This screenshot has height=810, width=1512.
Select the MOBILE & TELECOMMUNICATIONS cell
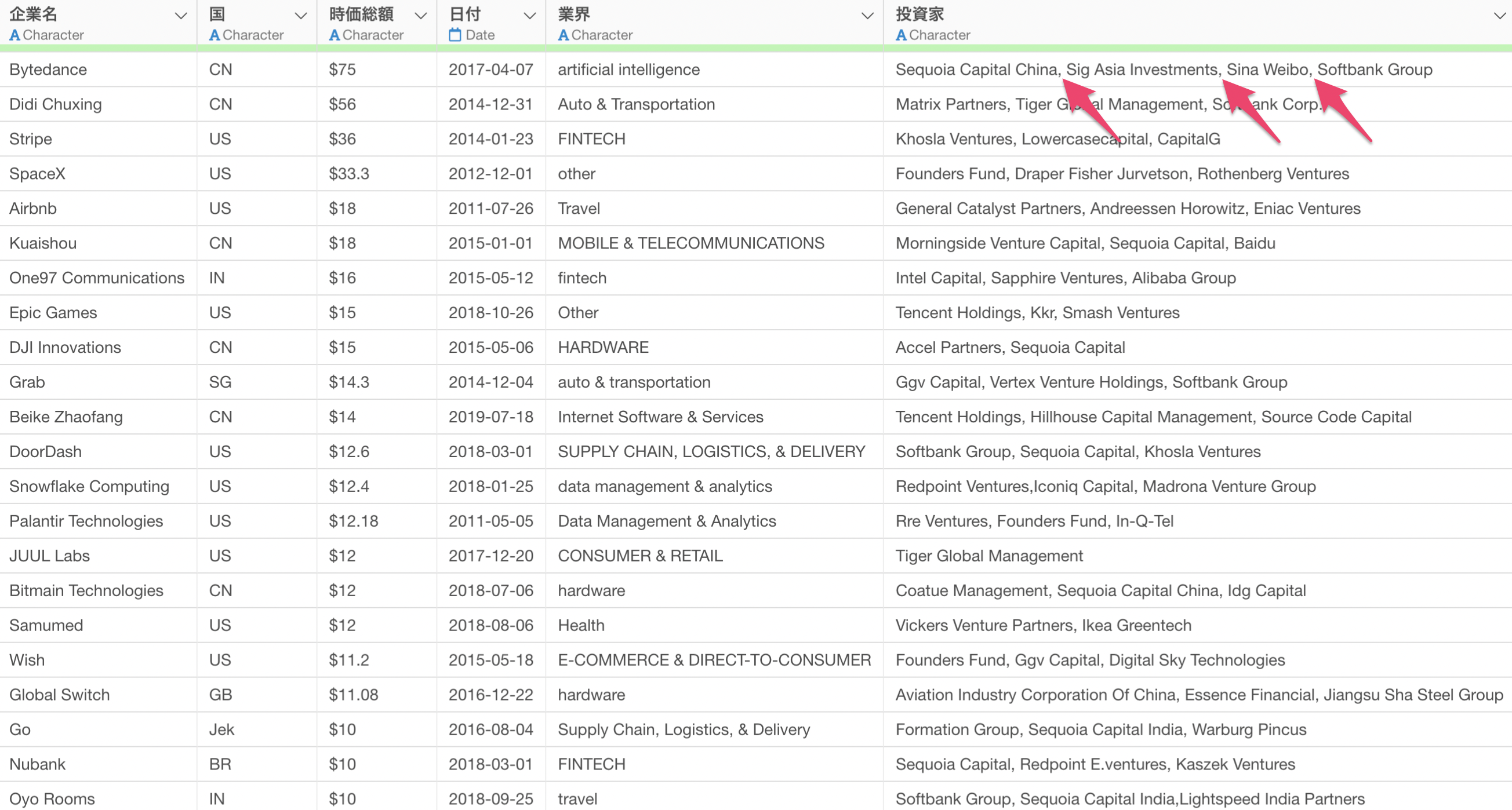point(714,243)
